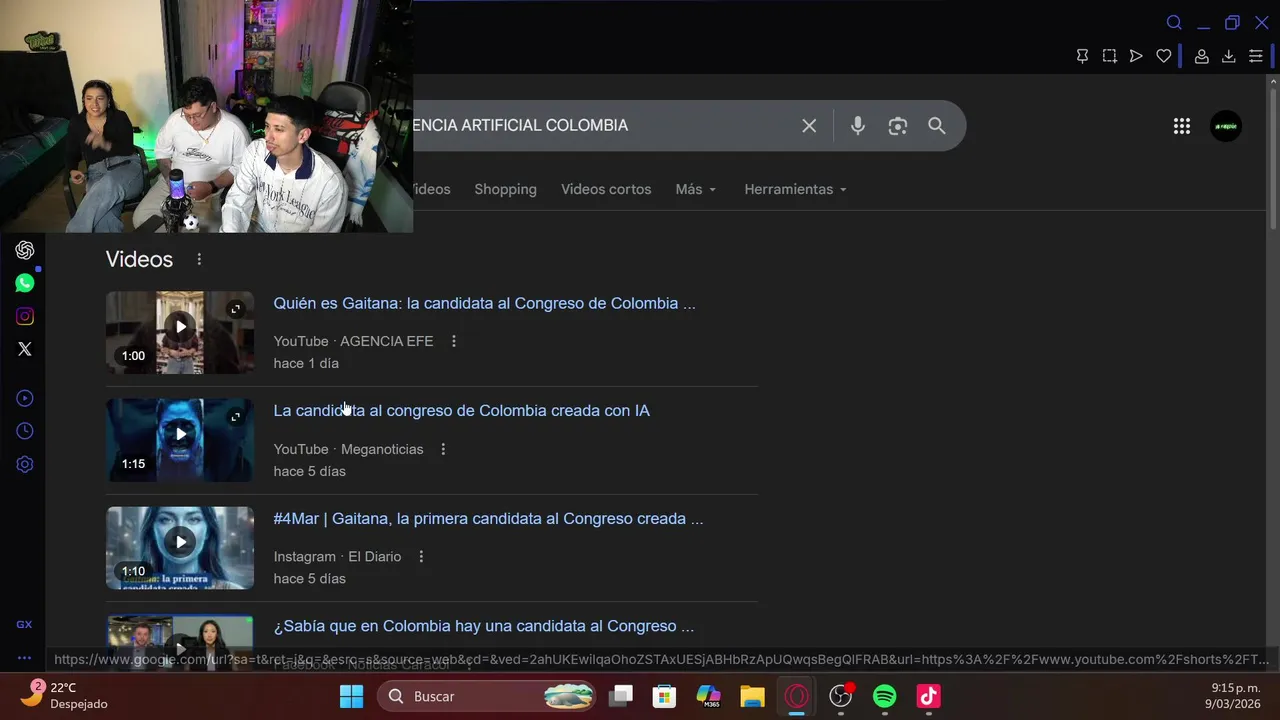This screenshot has height=720, width=1280.
Task: Open Microsoft 365 Copilot from taskbar
Action: (x=708, y=696)
